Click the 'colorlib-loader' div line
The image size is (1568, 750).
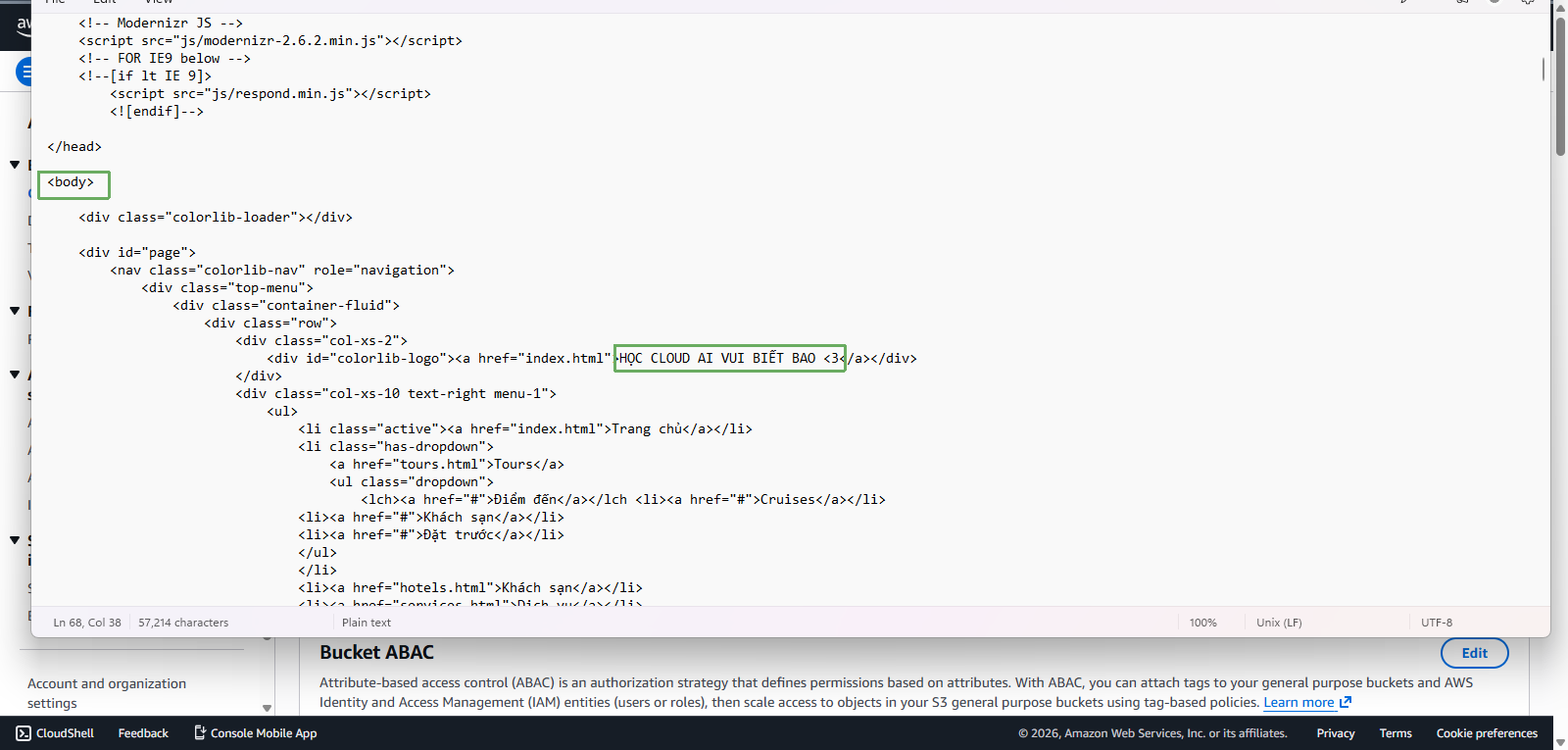(216, 218)
